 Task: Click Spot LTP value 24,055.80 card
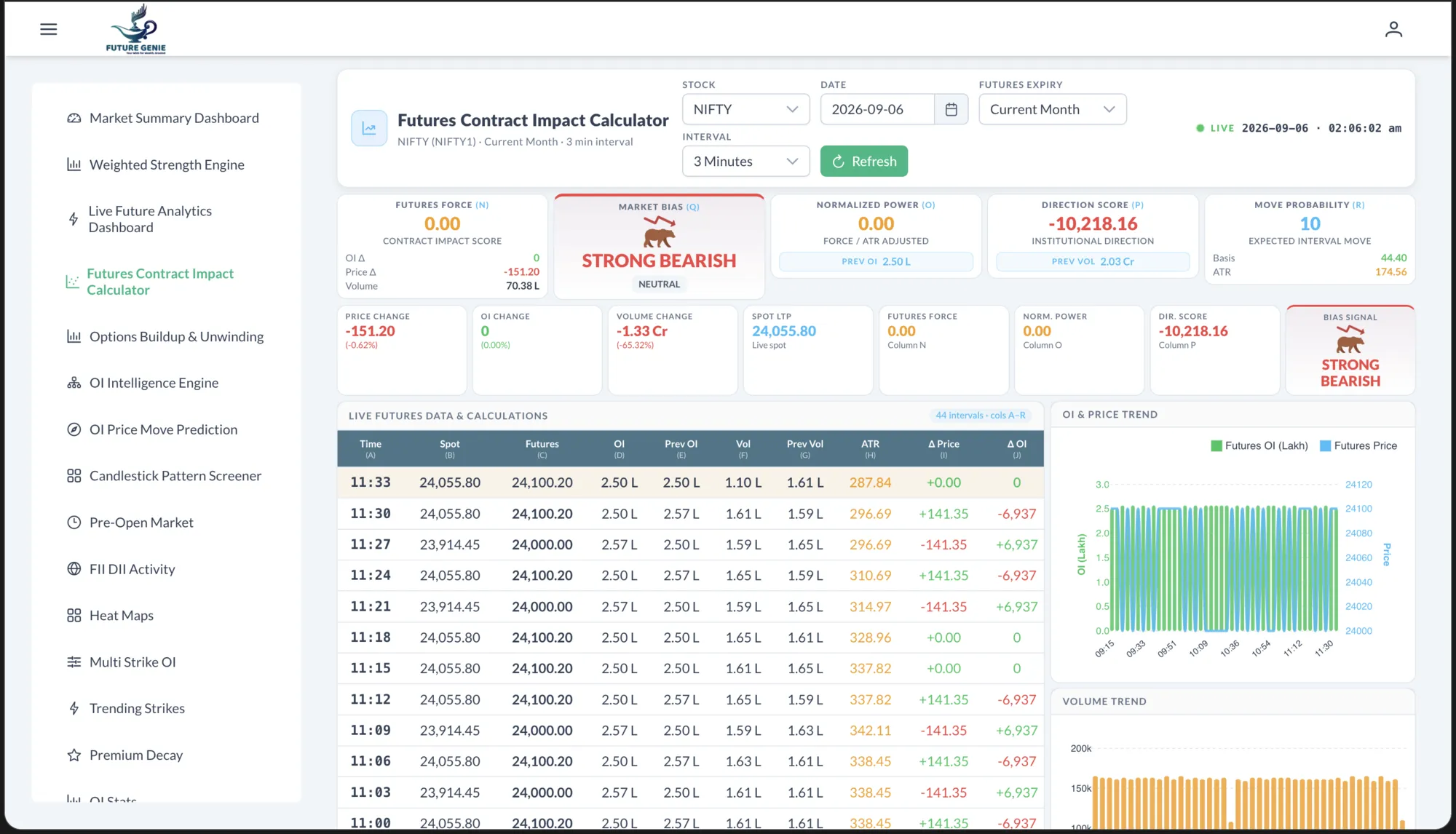783,331
